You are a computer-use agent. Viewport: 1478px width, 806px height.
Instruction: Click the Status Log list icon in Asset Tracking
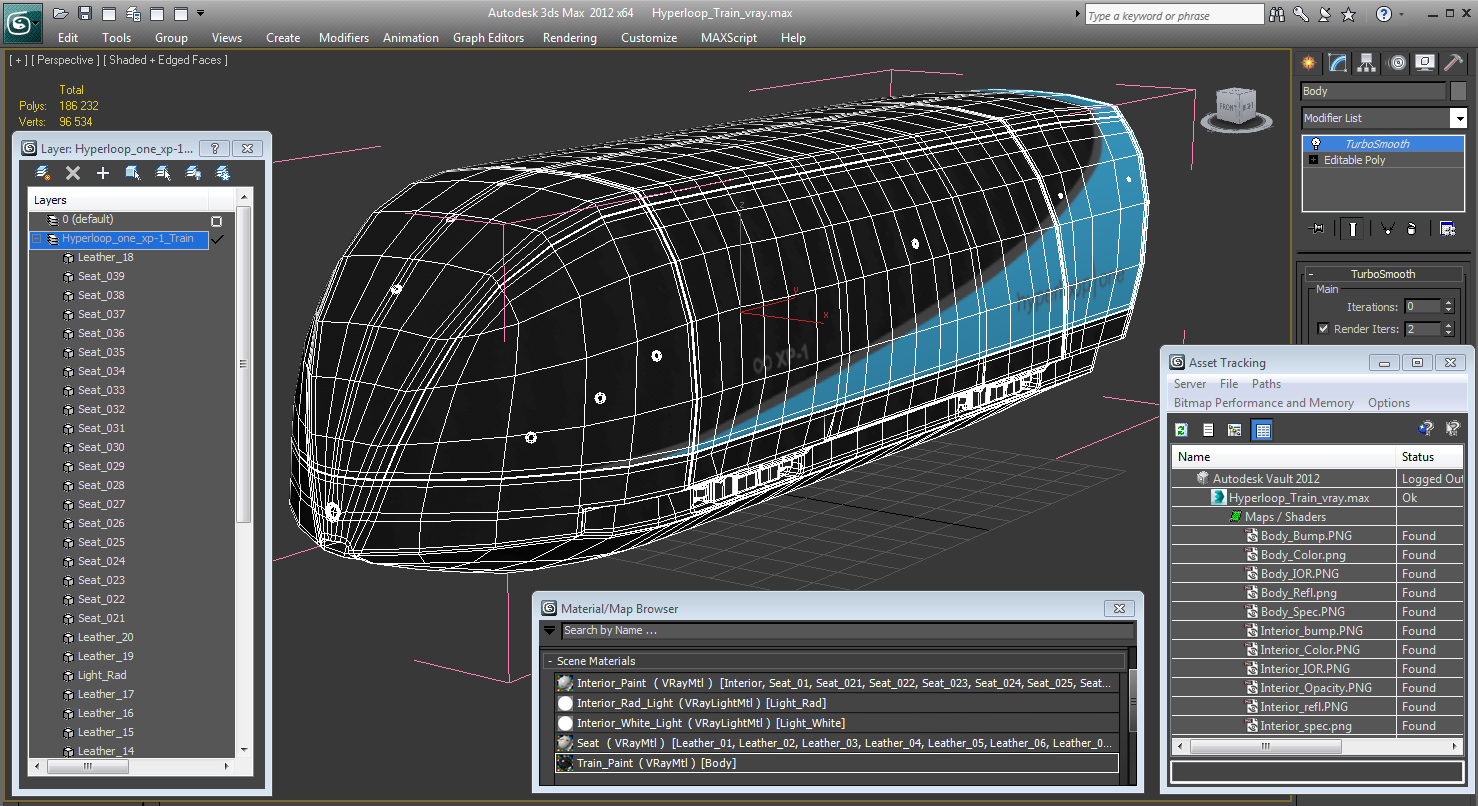[1208, 430]
